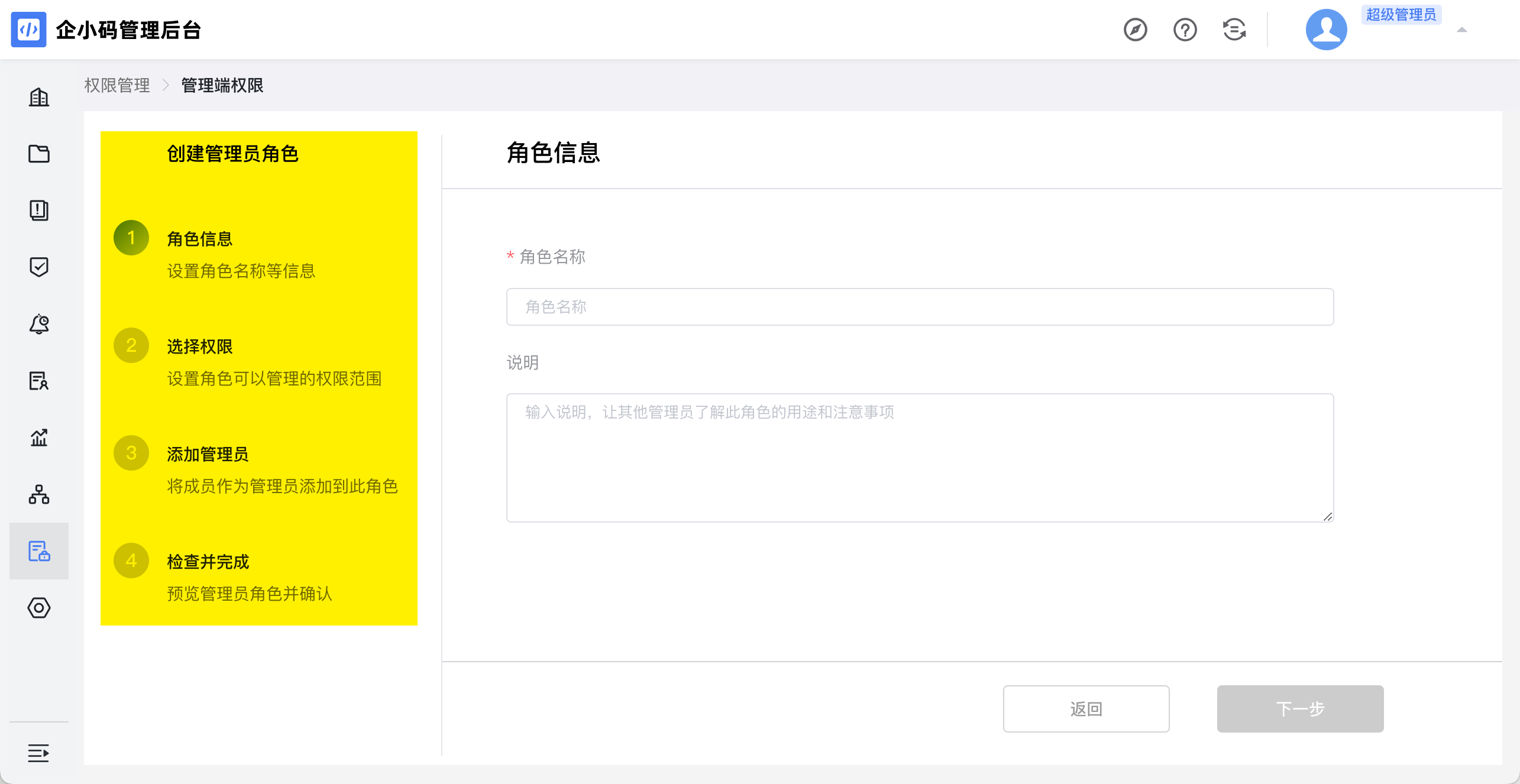Focus the 角色名称 input field
The width and height of the screenshot is (1520, 784).
point(920,307)
